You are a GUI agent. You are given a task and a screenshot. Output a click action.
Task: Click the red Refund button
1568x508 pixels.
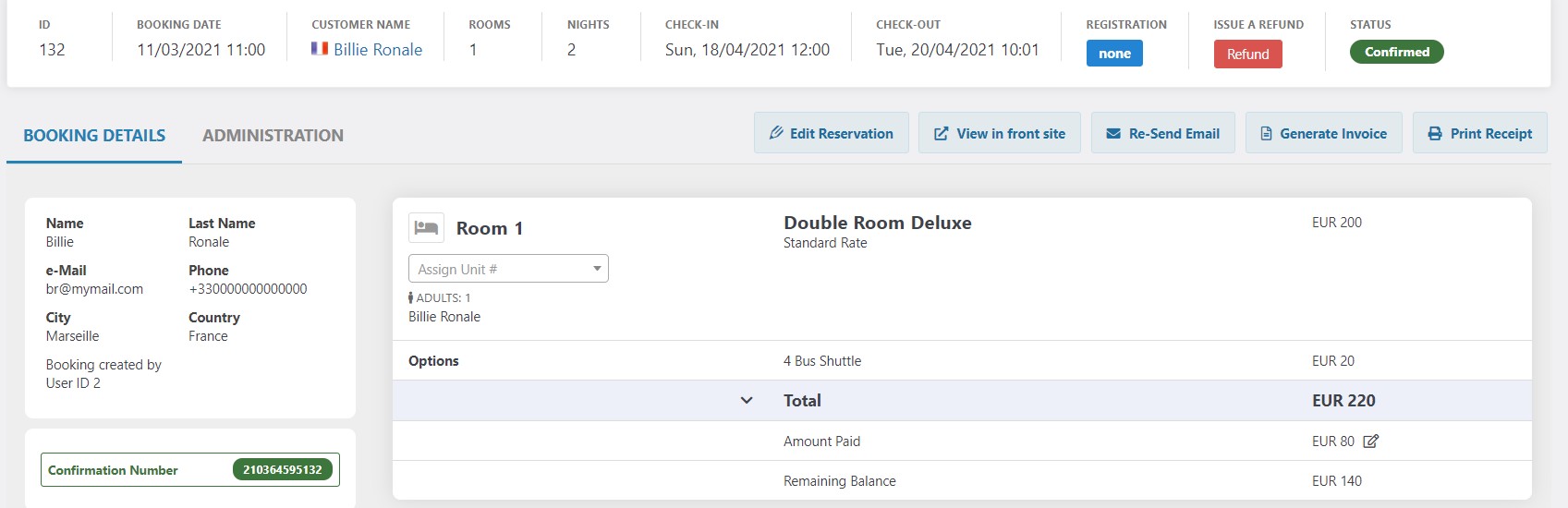[x=1247, y=54]
